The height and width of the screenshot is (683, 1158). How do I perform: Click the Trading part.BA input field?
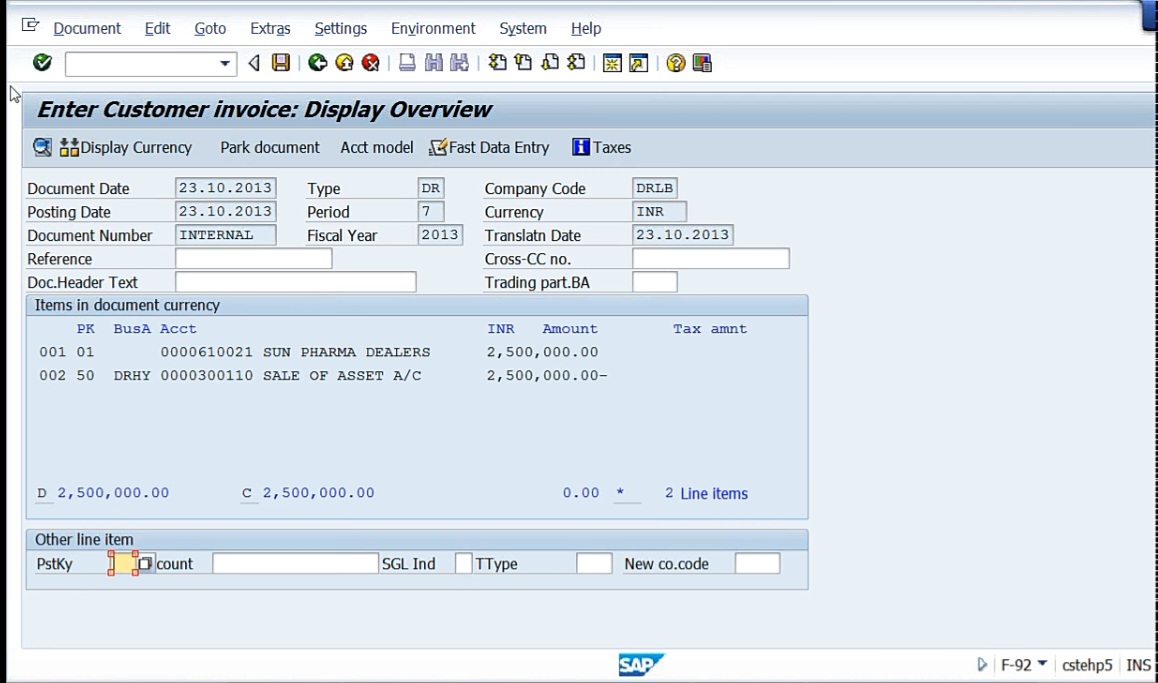654,282
